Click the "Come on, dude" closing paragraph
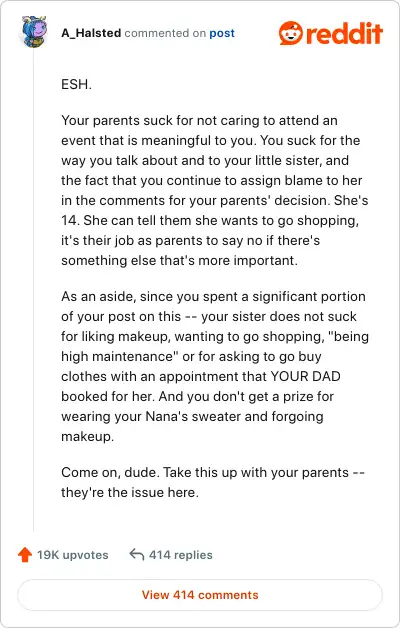The width and height of the screenshot is (400, 628). 213,482
